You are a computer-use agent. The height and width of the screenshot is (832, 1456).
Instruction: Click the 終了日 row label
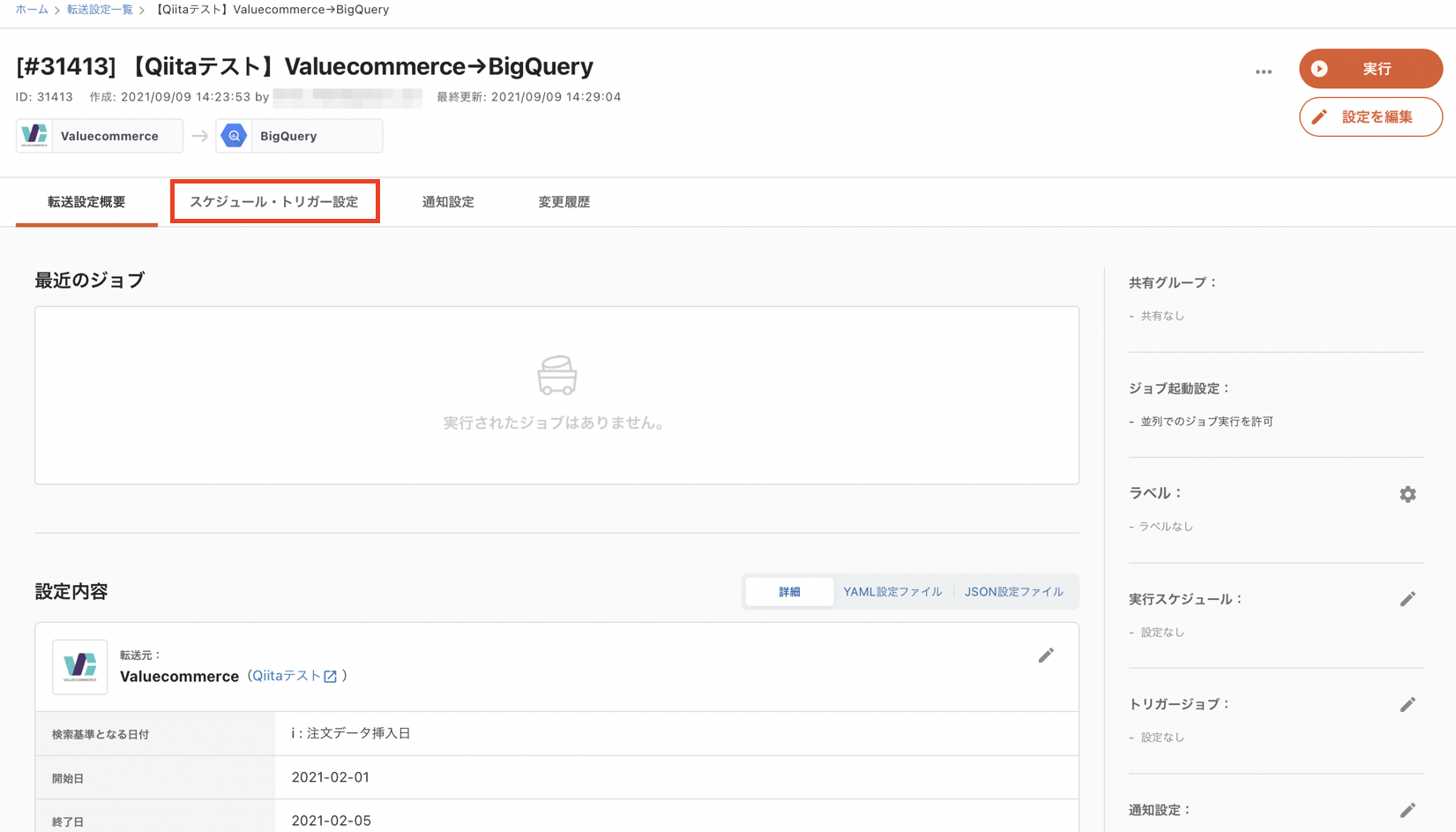point(68,821)
